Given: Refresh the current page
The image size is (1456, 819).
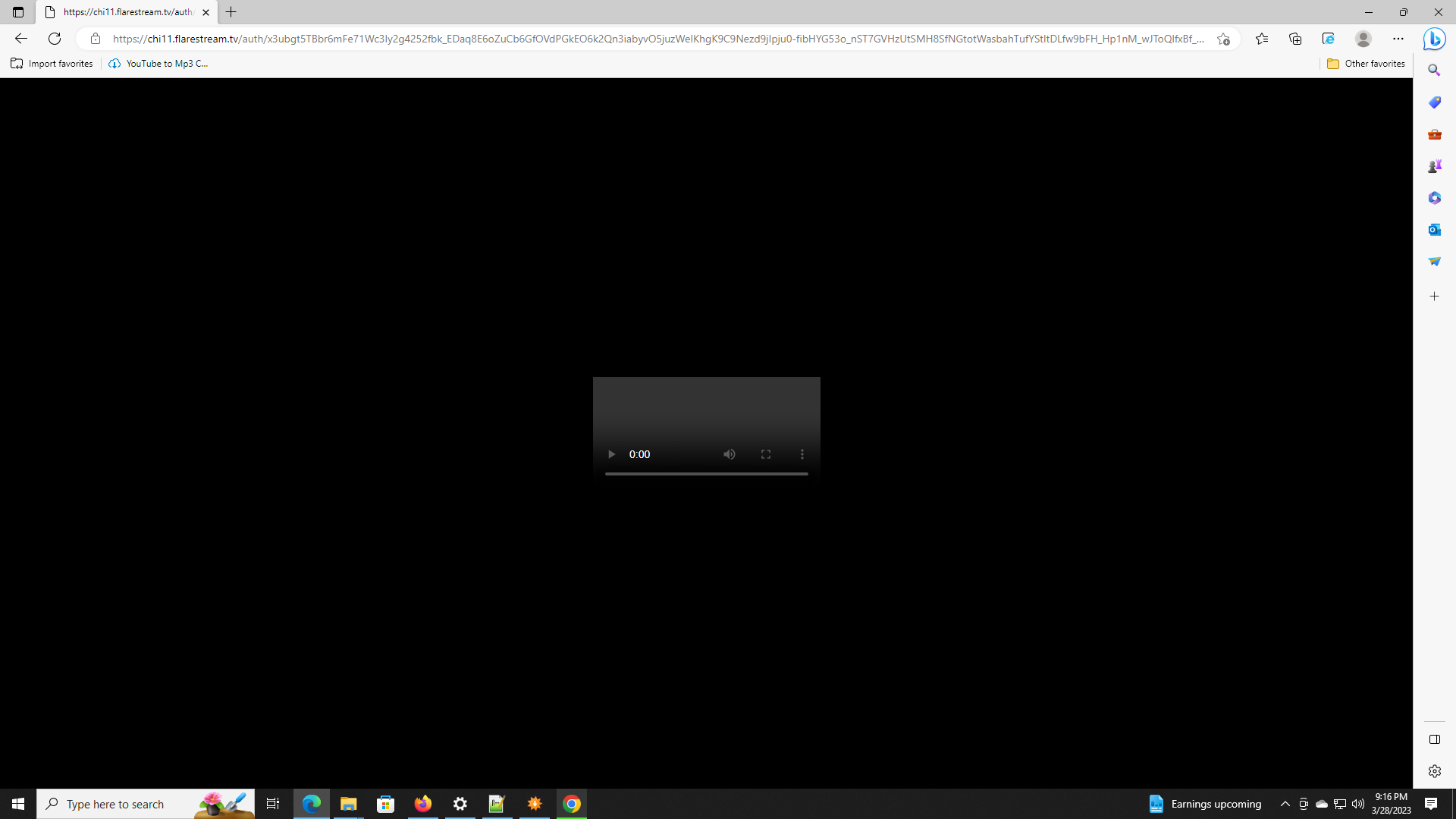Looking at the screenshot, I should click(55, 39).
